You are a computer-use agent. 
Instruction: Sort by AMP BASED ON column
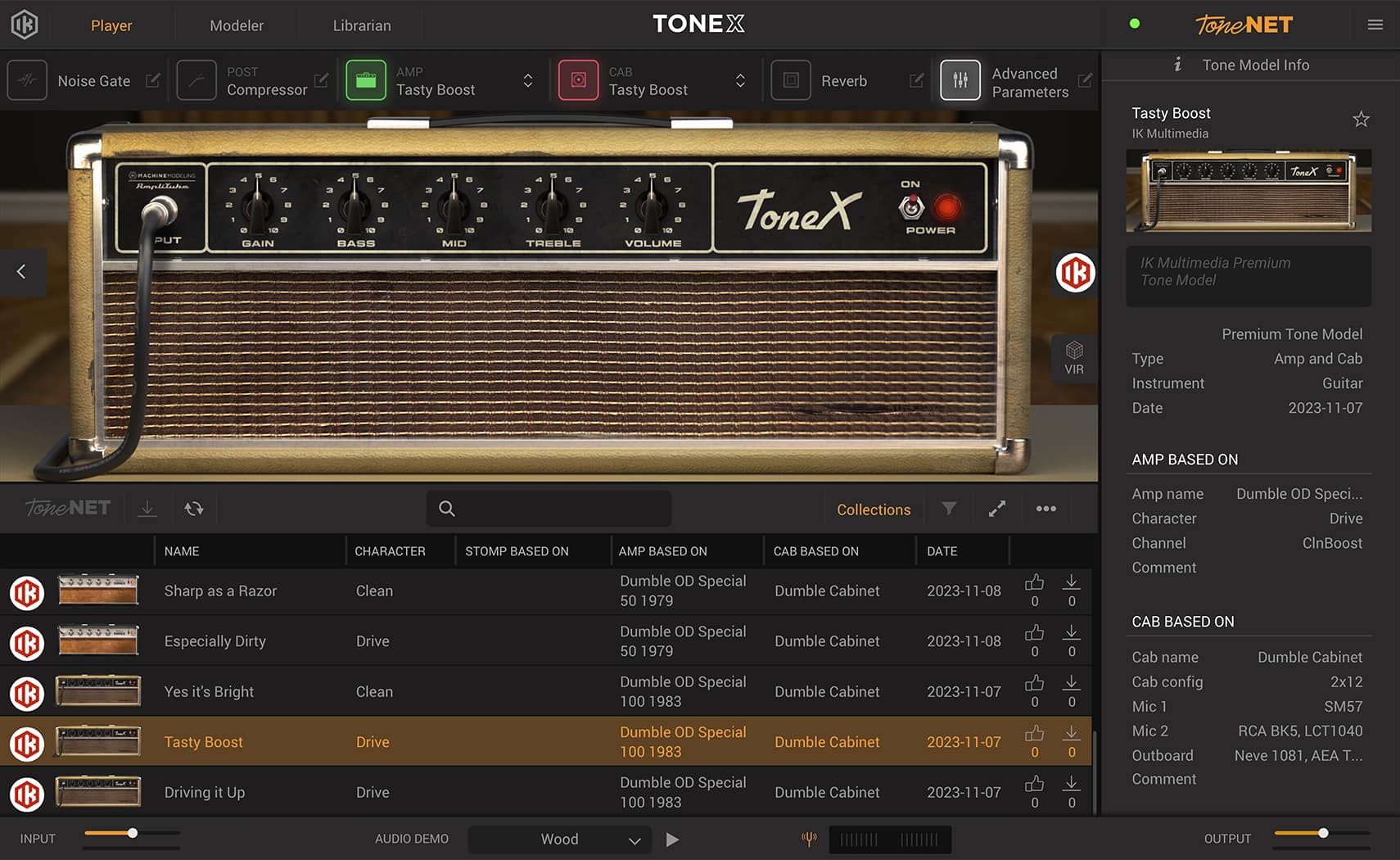(x=662, y=551)
